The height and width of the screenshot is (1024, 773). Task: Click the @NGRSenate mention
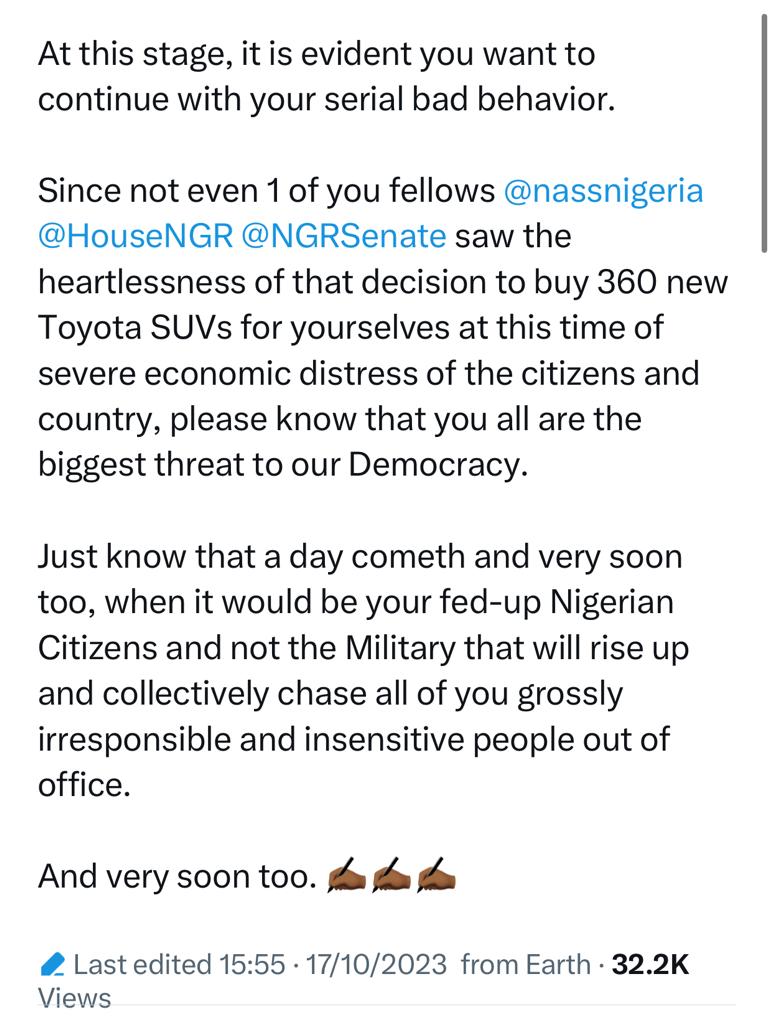tap(345, 236)
